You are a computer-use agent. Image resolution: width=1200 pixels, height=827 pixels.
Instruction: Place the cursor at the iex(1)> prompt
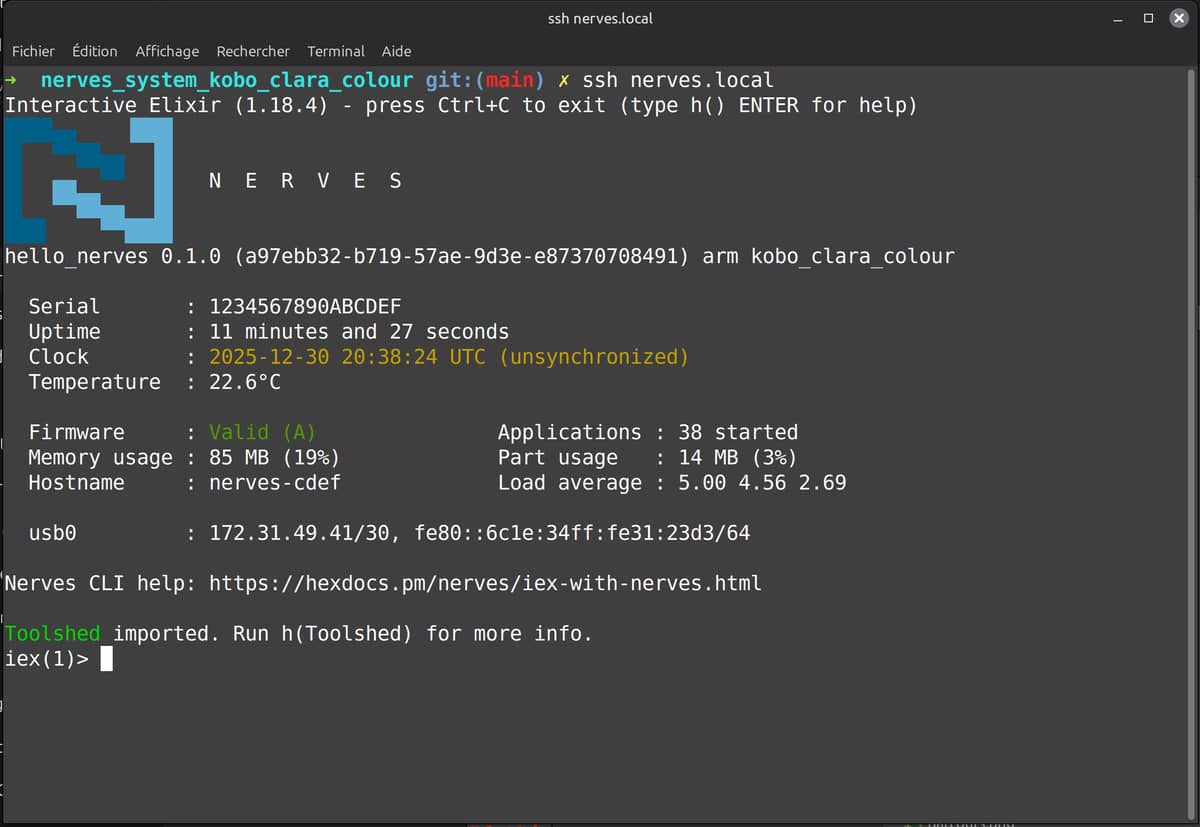[107, 659]
